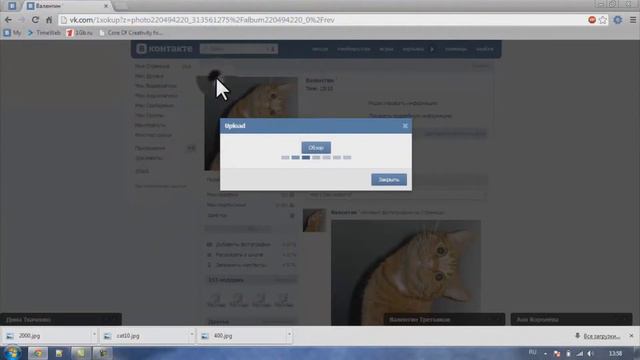Reload the page with the refresh icon
This screenshot has height=360, width=640.
pyautogui.click(x=36, y=20)
